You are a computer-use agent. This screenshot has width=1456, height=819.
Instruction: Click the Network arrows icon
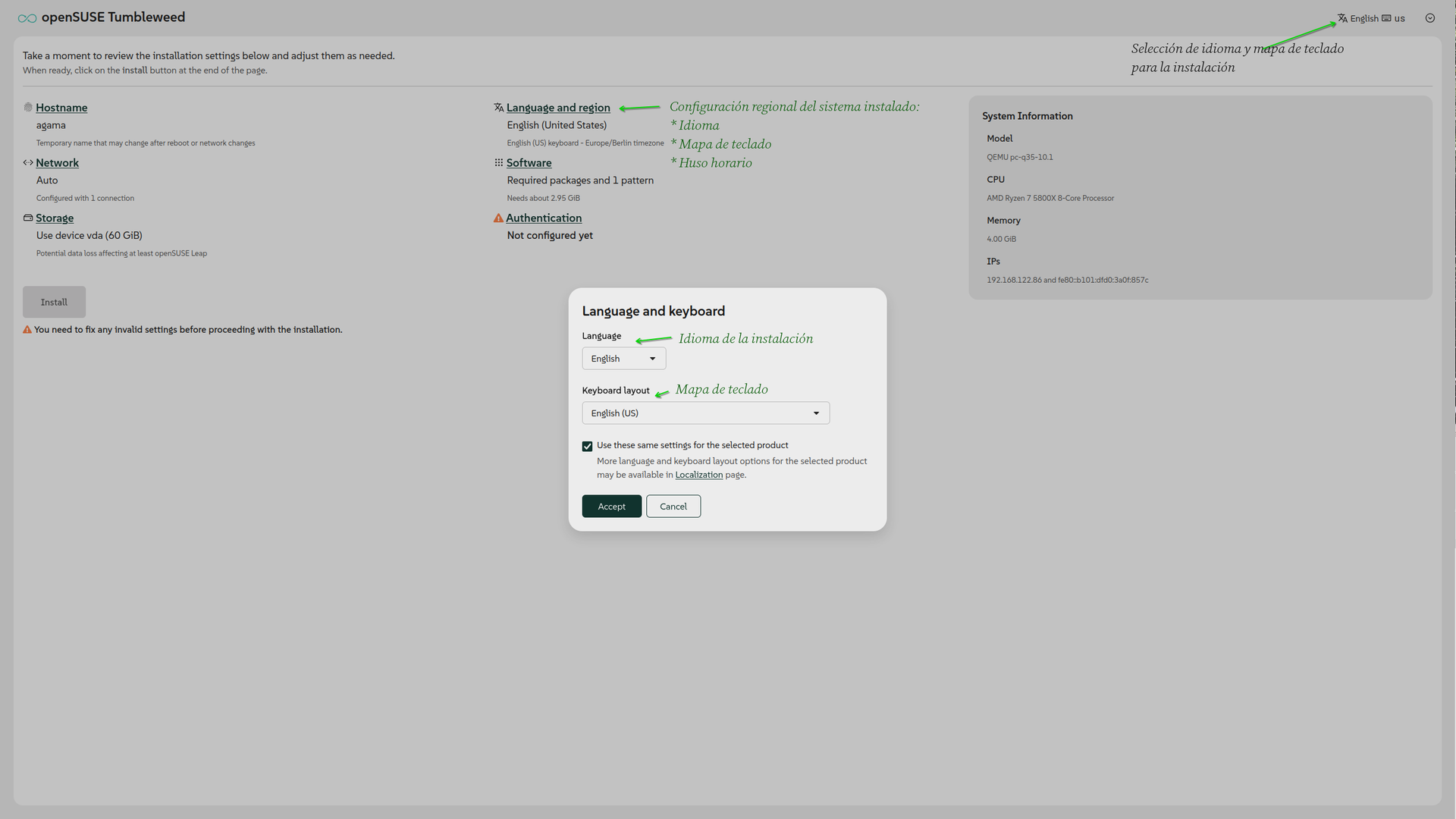(28, 162)
